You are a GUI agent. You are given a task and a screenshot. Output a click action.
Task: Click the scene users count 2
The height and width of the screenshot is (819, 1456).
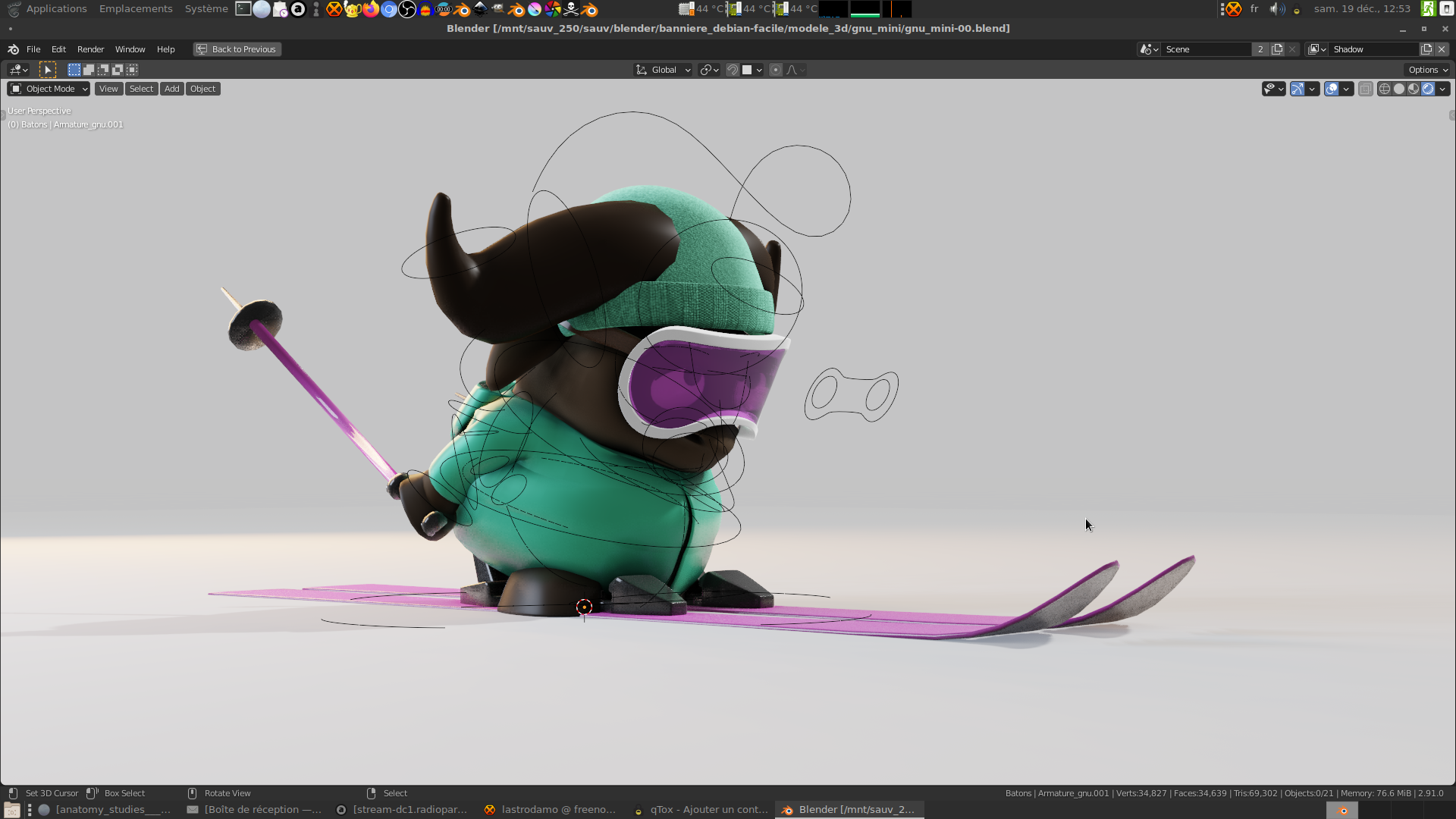(x=1260, y=49)
